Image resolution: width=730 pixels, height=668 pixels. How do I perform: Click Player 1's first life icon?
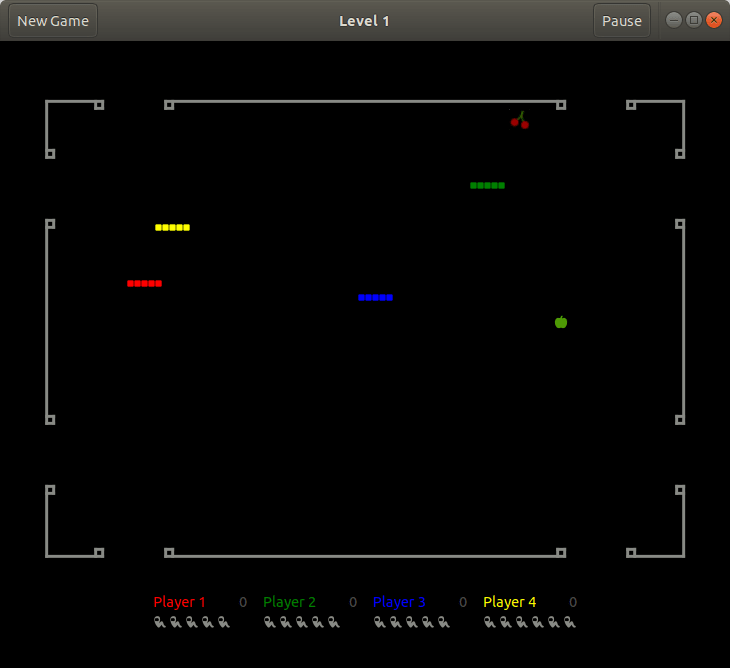point(160,622)
